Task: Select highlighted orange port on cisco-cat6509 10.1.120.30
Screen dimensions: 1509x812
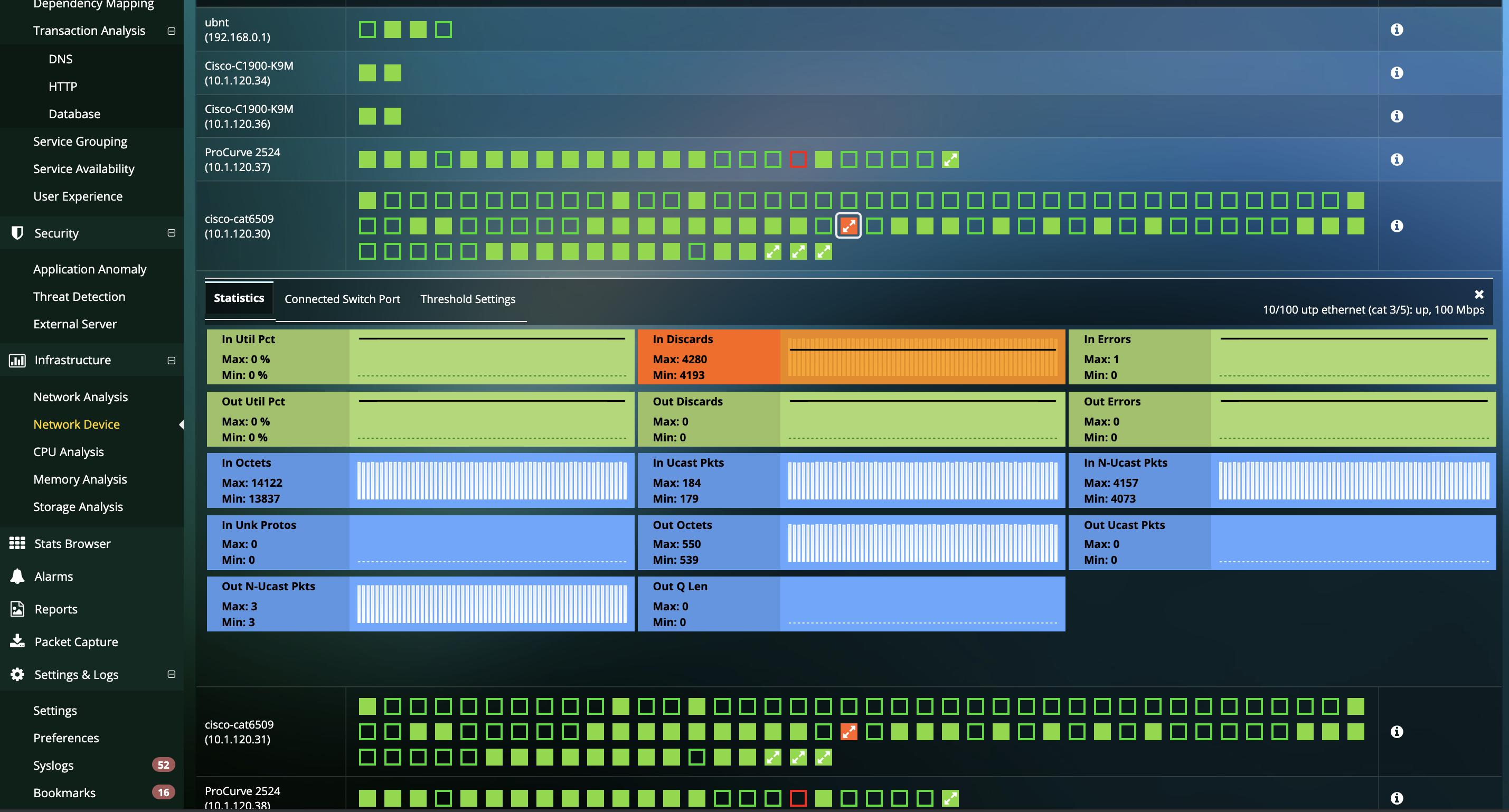Action: [x=849, y=225]
